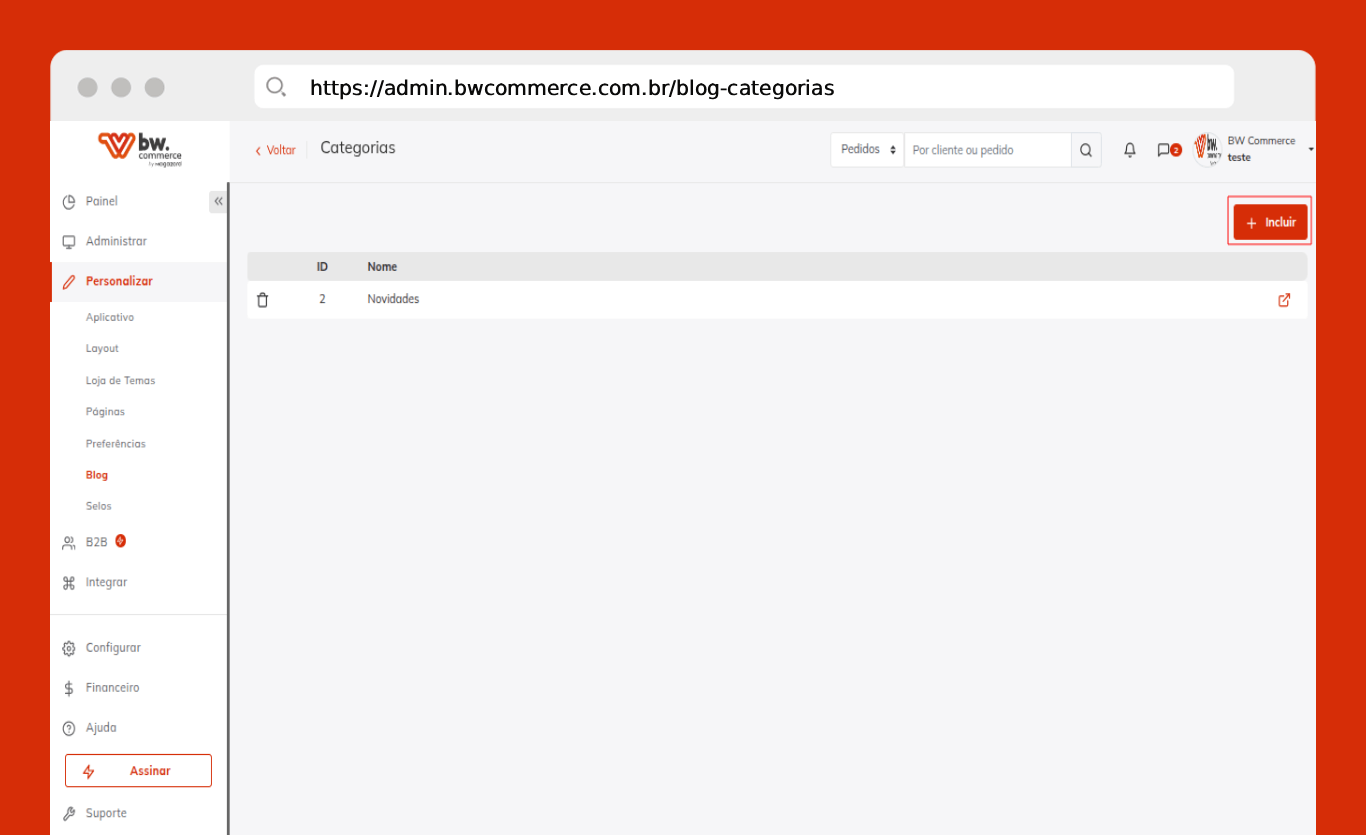Delete the Novidades category with trash icon

[x=263, y=300]
